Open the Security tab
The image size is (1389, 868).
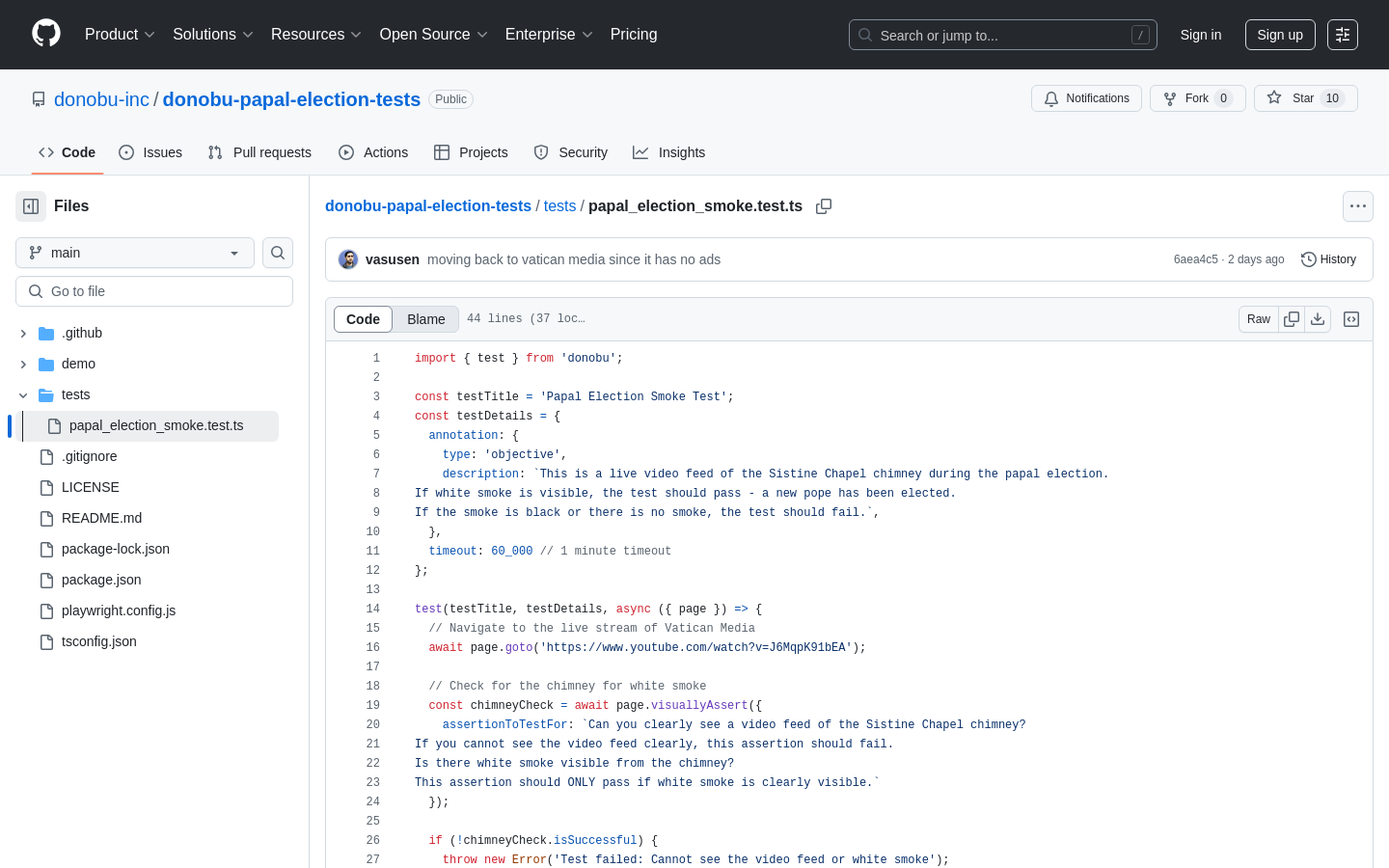tap(570, 152)
